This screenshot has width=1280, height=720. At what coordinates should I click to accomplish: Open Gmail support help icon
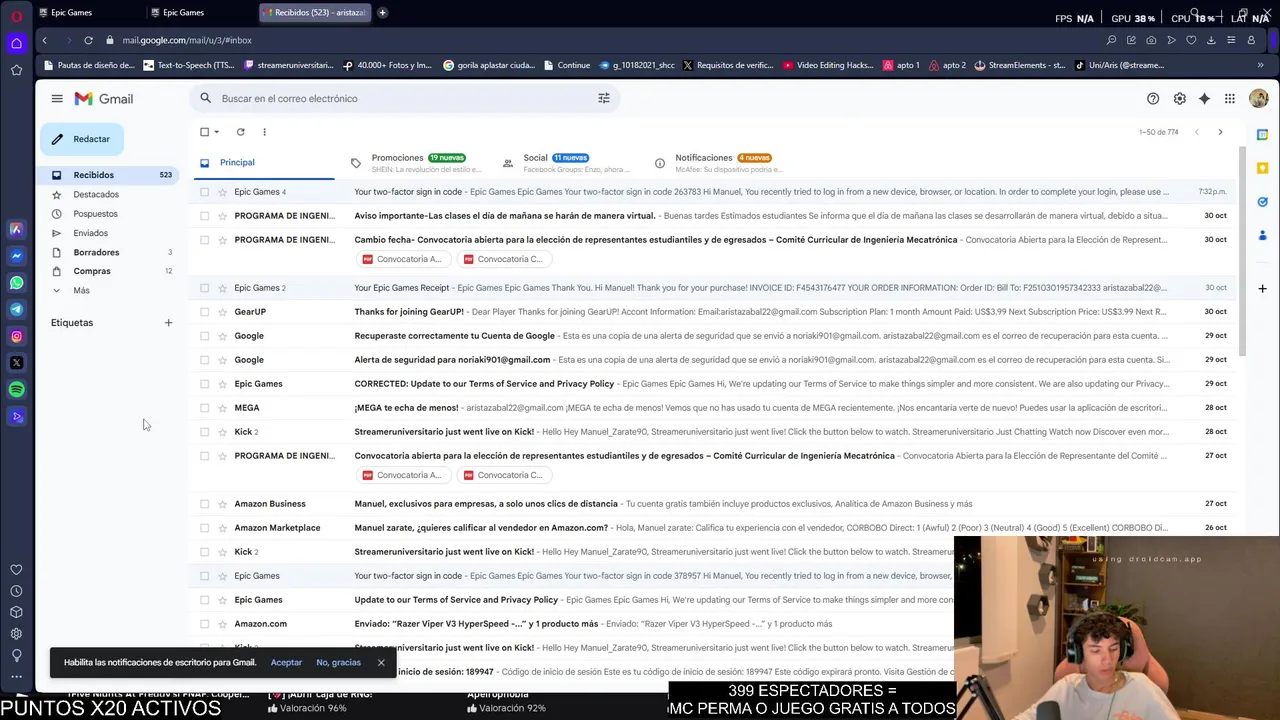click(x=1153, y=98)
